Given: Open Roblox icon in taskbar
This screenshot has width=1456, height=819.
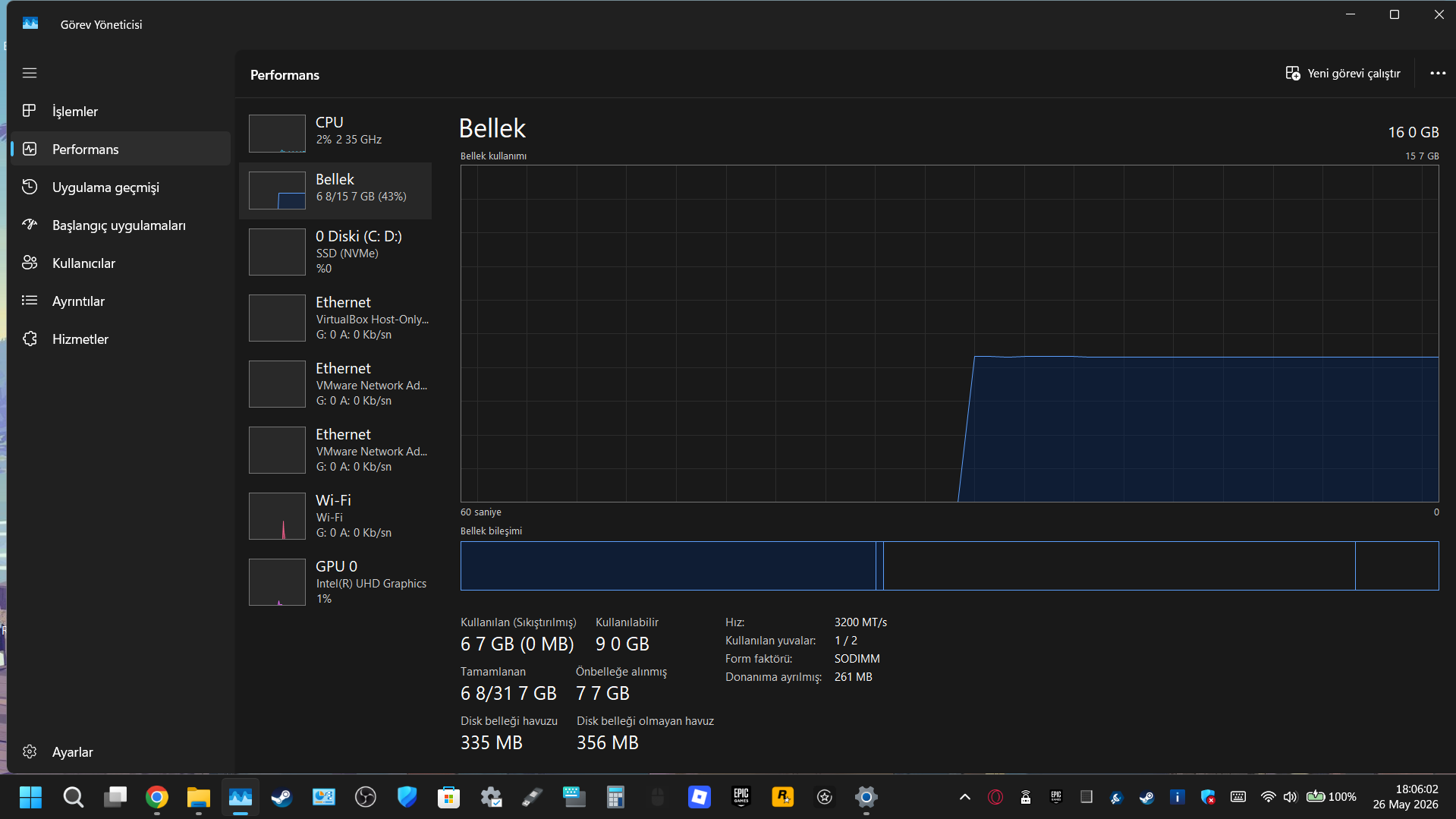Looking at the screenshot, I should [700, 797].
